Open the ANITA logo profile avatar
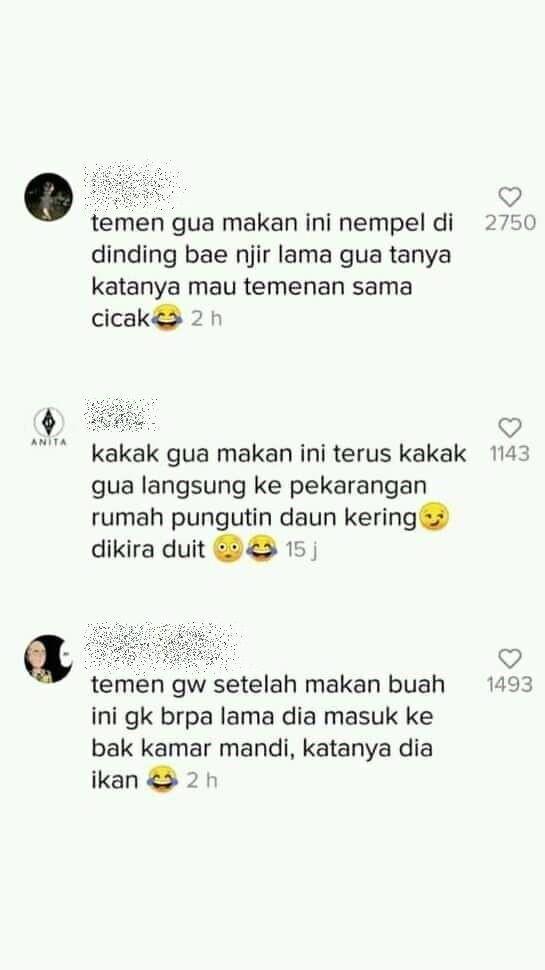Viewport: 545px width, 970px height. tap(48, 427)
